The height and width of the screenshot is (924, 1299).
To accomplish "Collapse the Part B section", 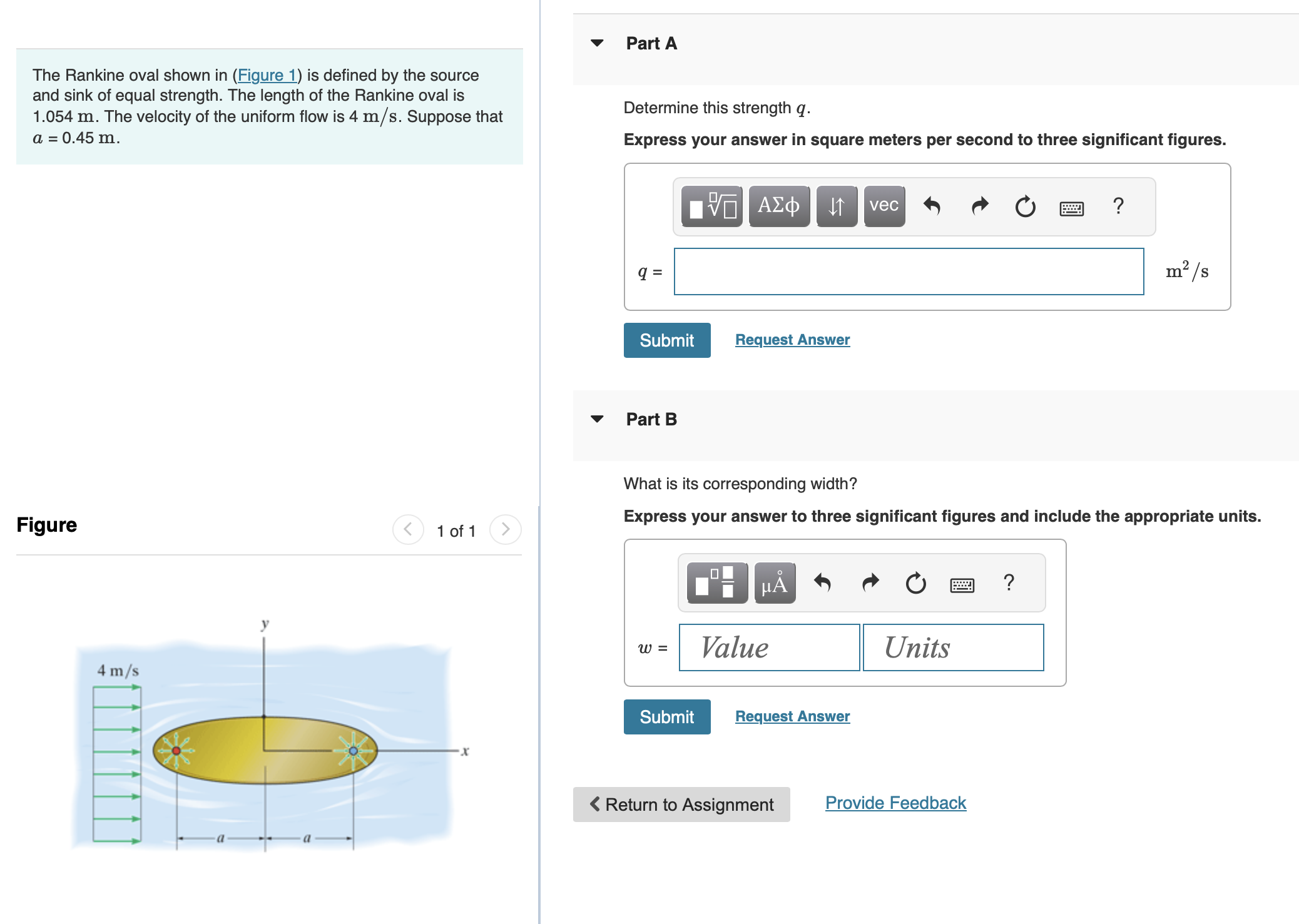I will pyautogui.click(x=597, y=419).
